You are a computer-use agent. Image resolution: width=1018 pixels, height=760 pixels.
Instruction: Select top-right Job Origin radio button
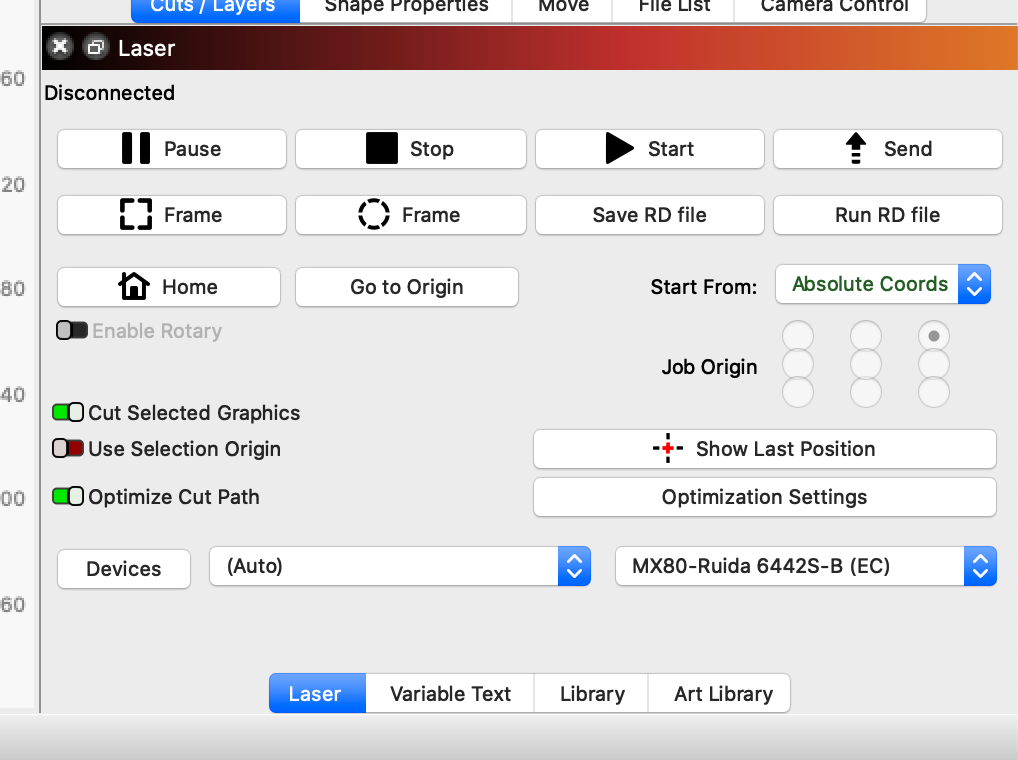click(934, 336)
